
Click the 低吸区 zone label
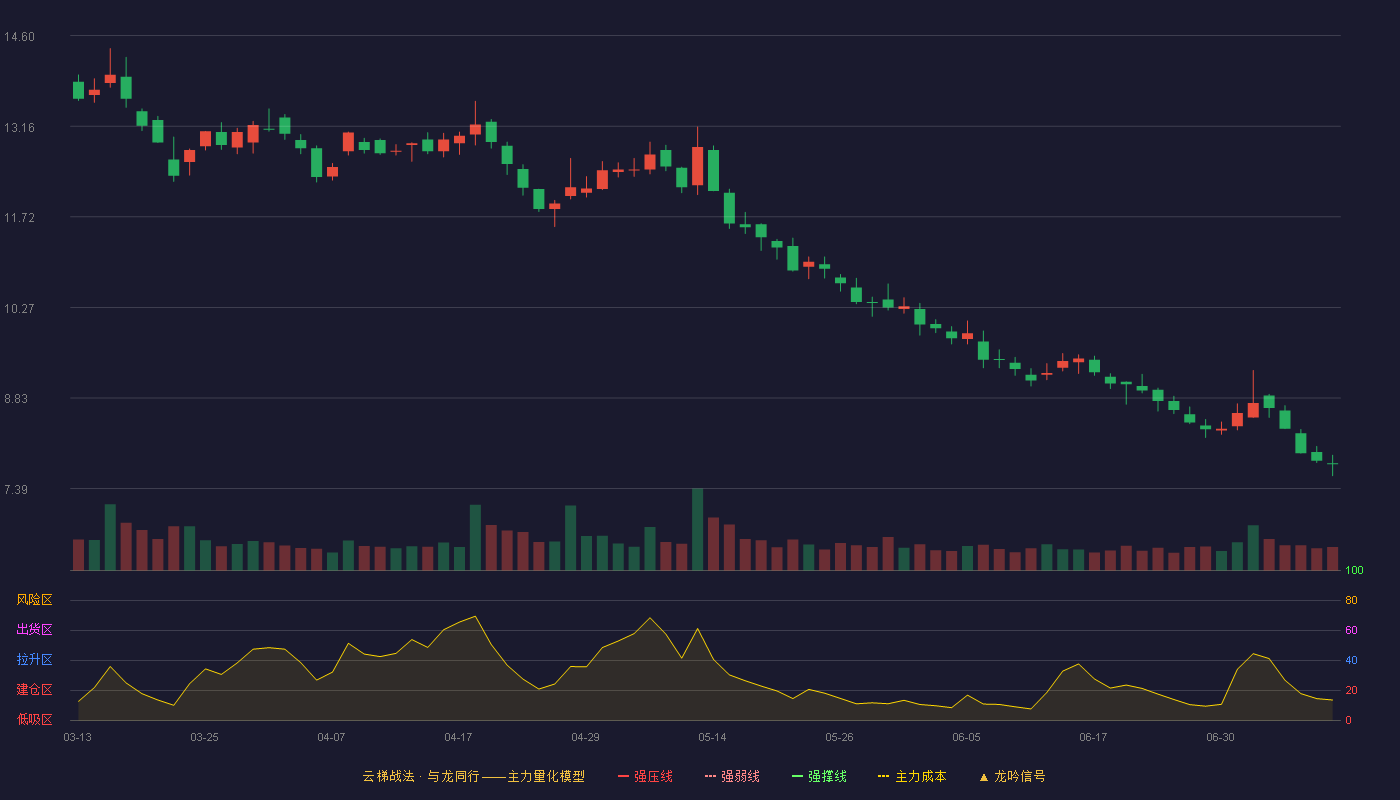coord(34,719)
